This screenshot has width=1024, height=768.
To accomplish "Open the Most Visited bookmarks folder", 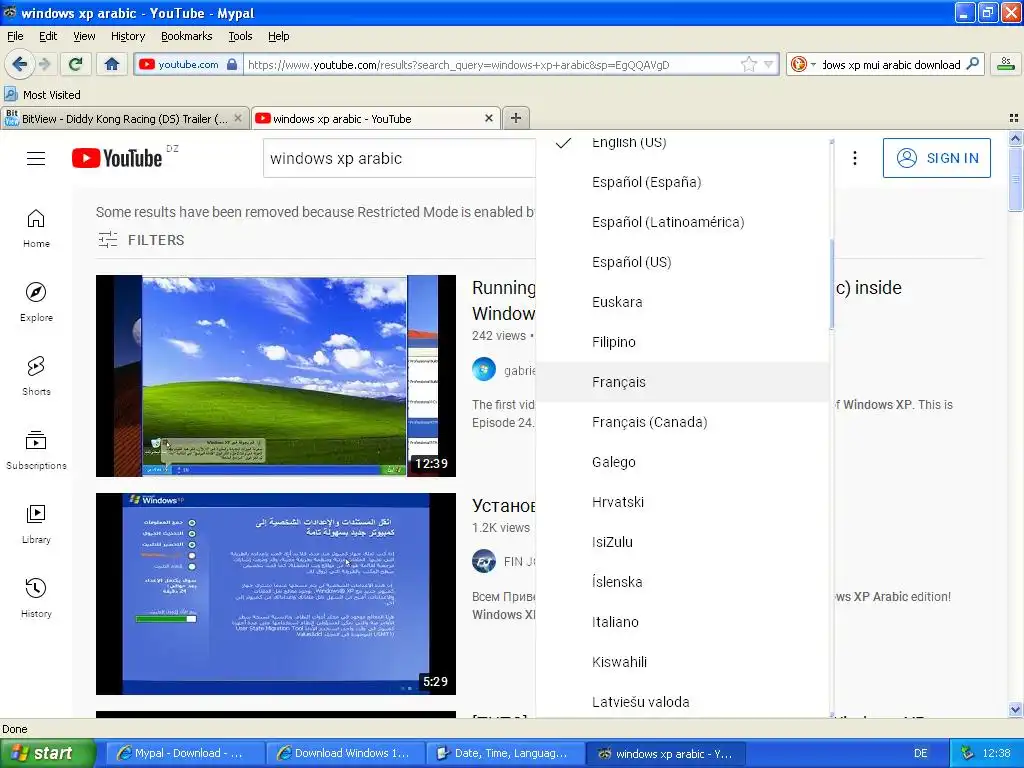I will tap(42, 95).
